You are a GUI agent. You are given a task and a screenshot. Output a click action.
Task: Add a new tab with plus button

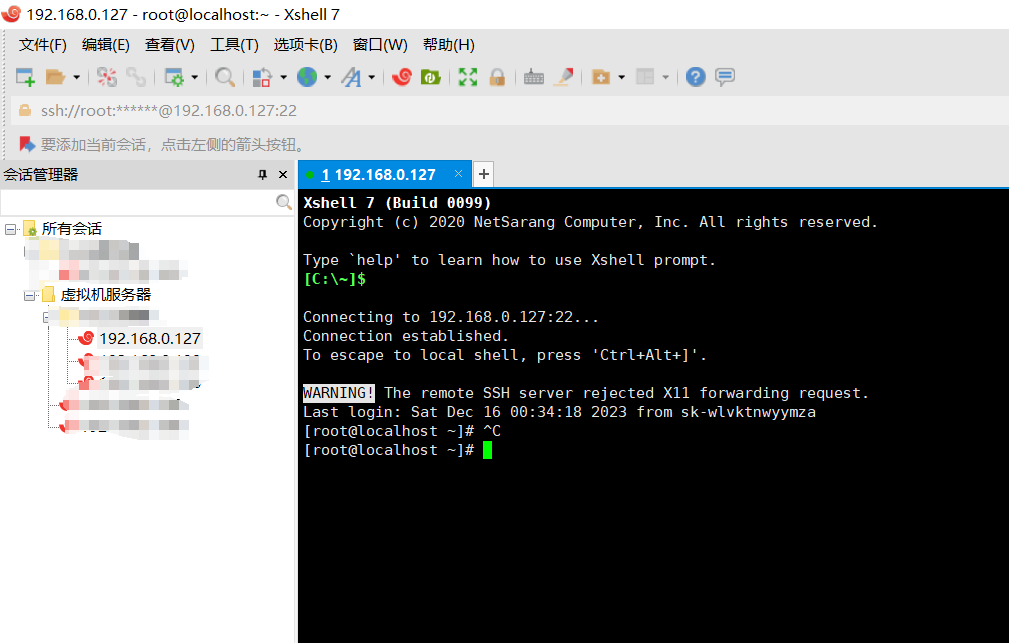pyautogui.click(x=484, y=174)
